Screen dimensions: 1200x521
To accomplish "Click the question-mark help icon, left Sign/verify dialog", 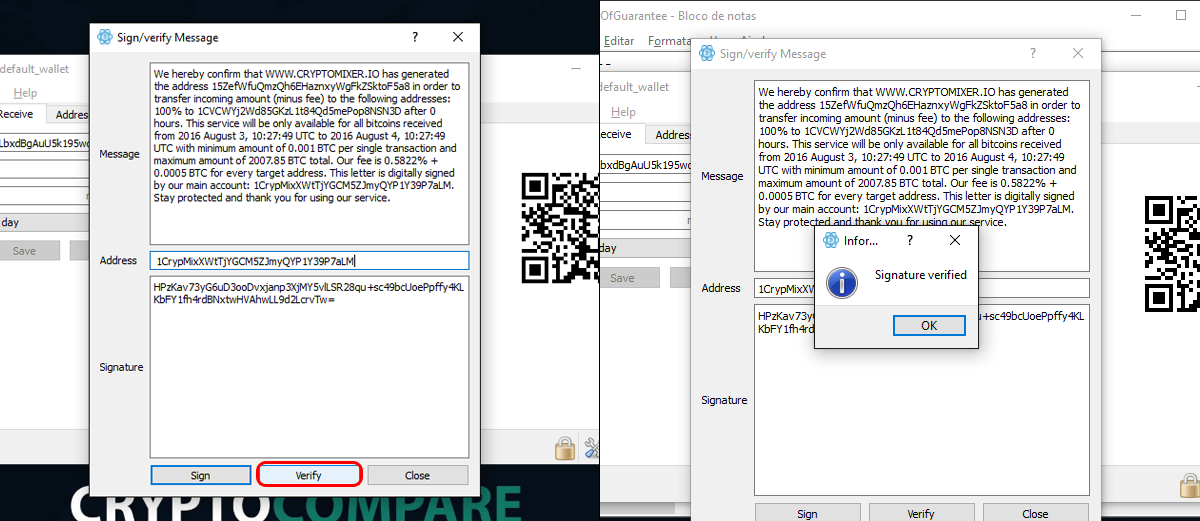I will coord(415,37).
